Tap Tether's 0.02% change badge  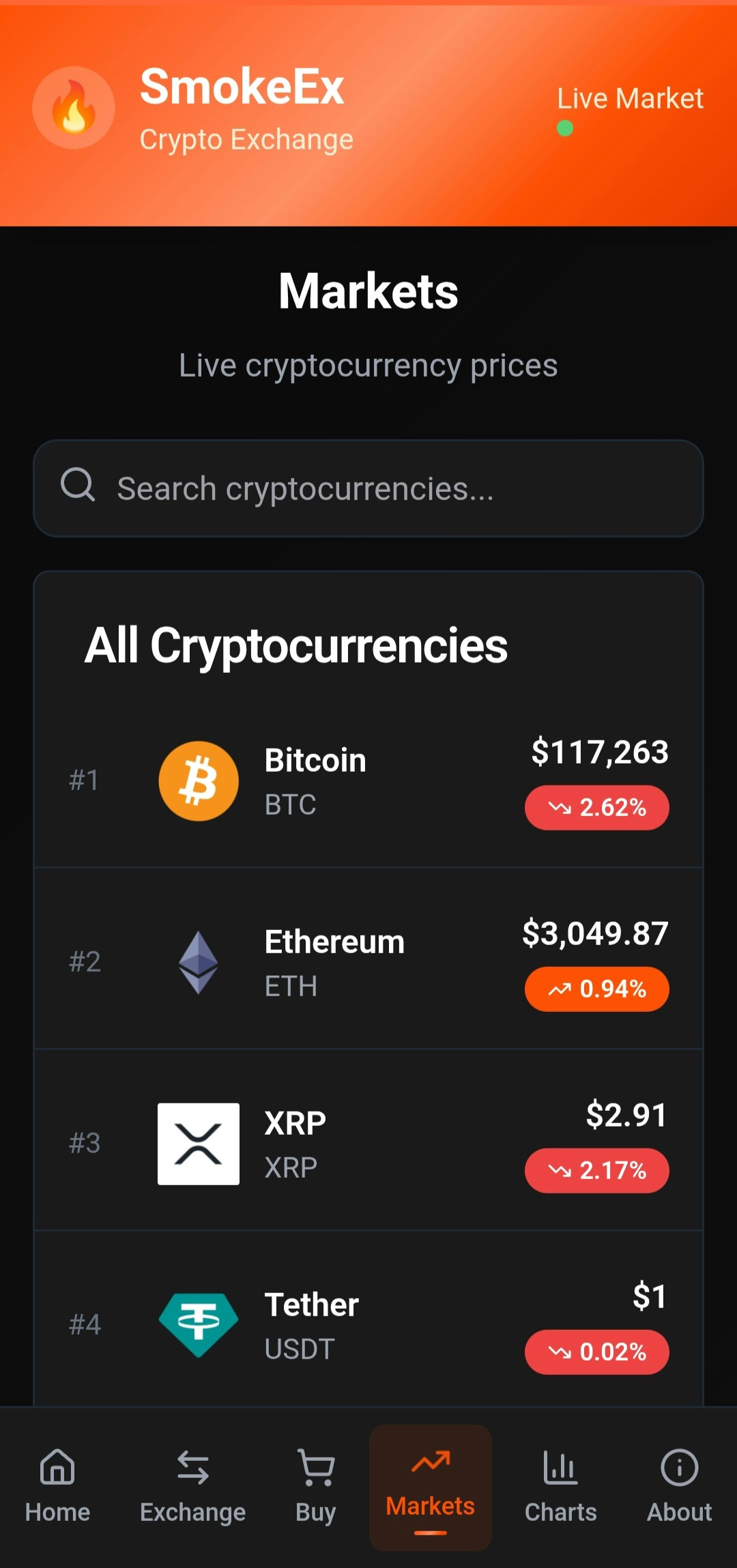tap(597, 1352)
